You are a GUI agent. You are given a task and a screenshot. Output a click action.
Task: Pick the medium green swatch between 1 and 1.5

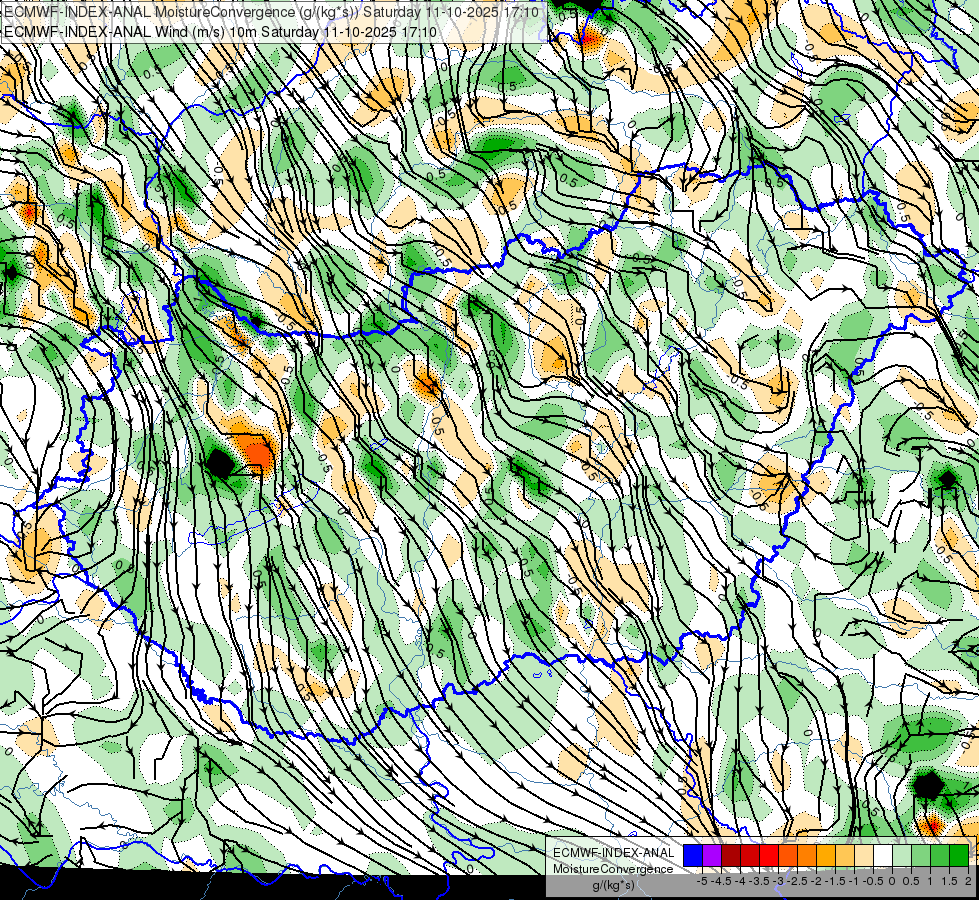940,855
